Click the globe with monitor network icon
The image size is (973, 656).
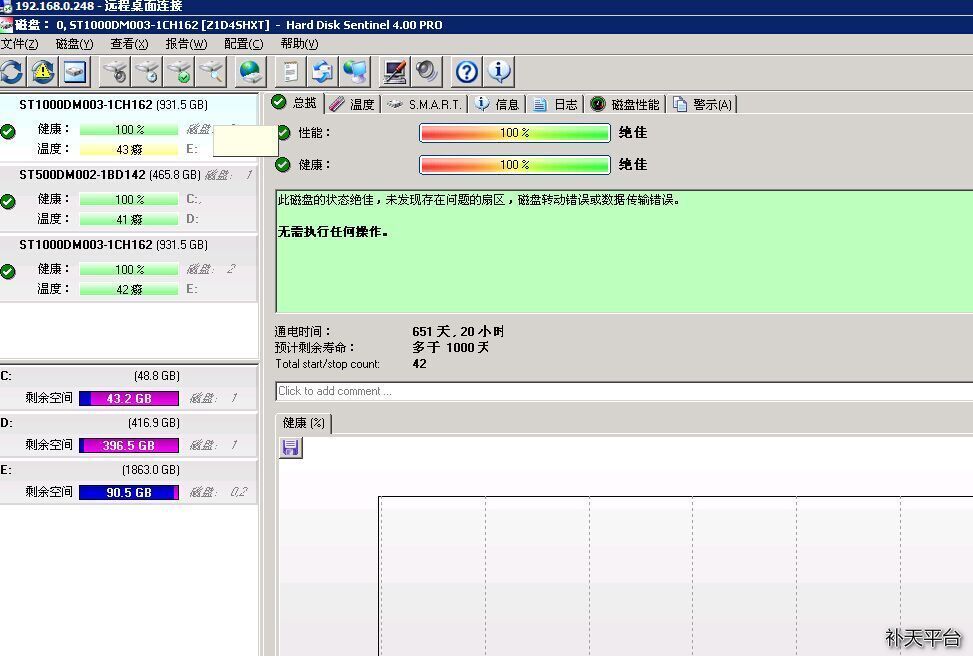[x=356, y=72]
